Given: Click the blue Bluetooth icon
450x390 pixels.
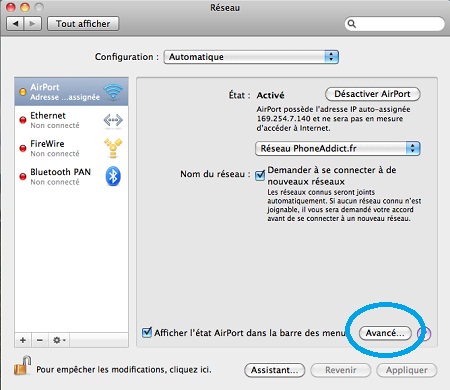Looking at the screenshot, I should (113, 176).
